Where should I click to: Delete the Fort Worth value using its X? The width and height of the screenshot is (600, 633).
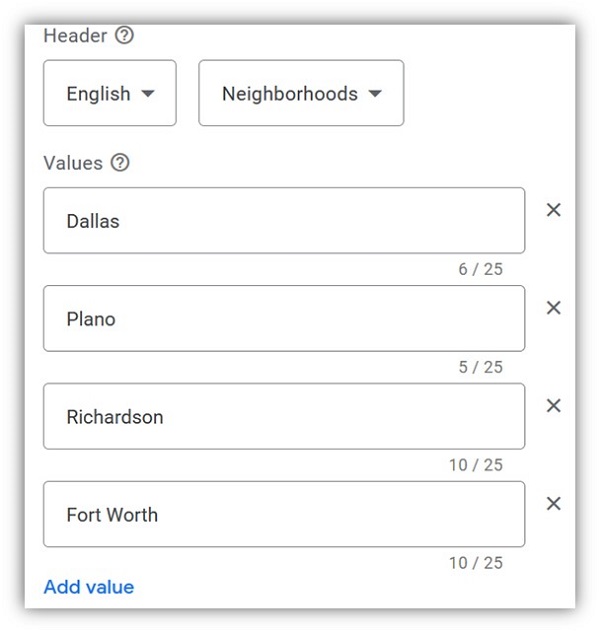(x=554, y=504)
